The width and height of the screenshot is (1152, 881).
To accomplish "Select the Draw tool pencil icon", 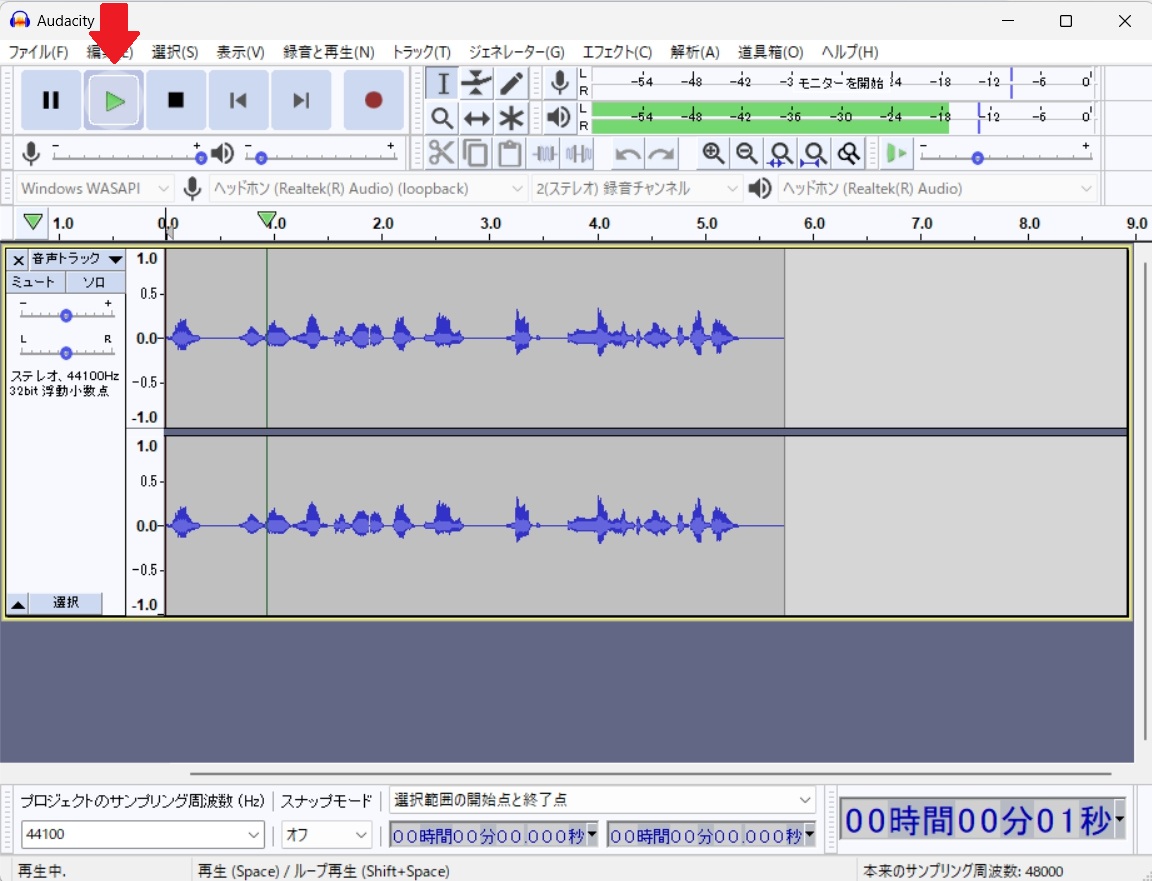I will point(511,83).
